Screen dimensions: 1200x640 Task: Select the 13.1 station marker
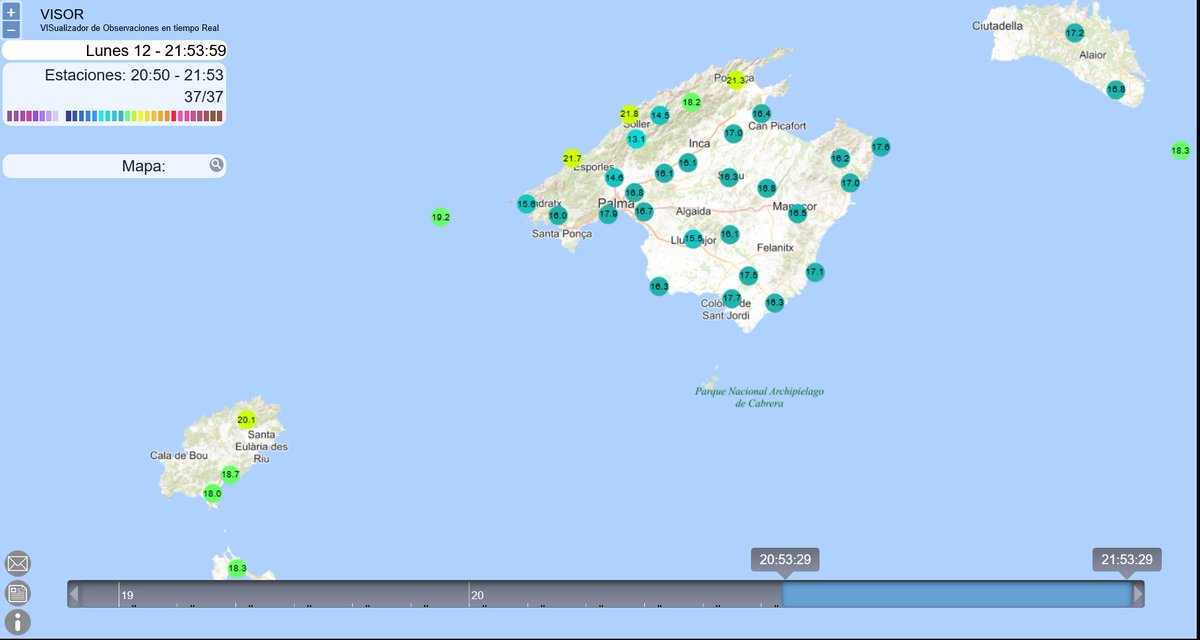click(636, 139)
